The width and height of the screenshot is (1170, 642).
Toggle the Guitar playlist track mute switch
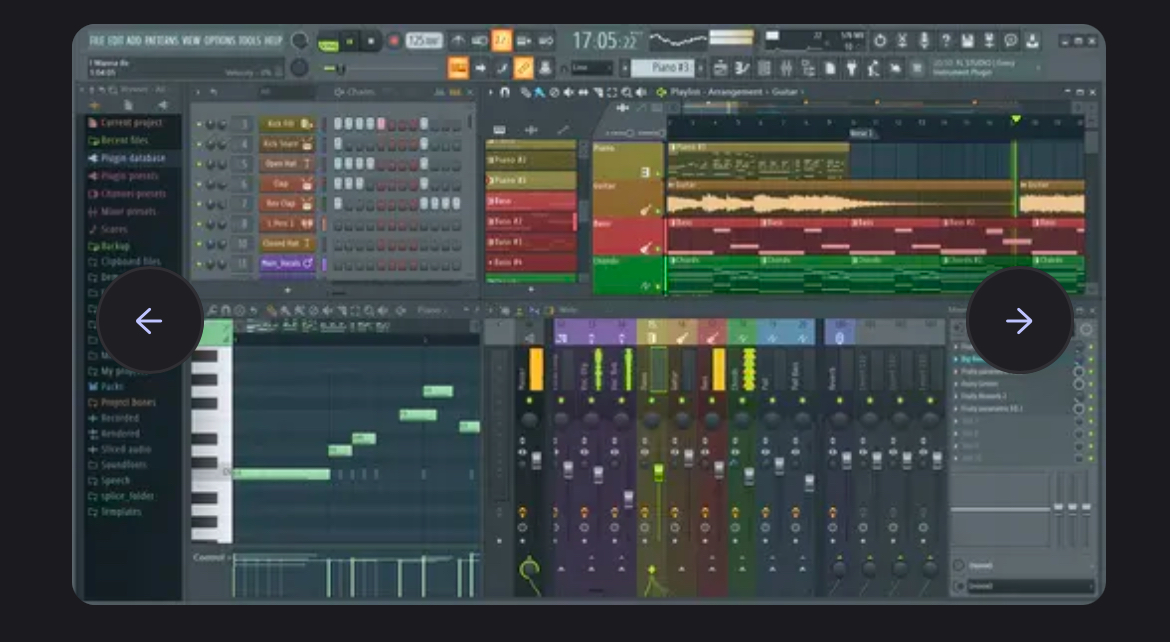(x=657, y=211)
